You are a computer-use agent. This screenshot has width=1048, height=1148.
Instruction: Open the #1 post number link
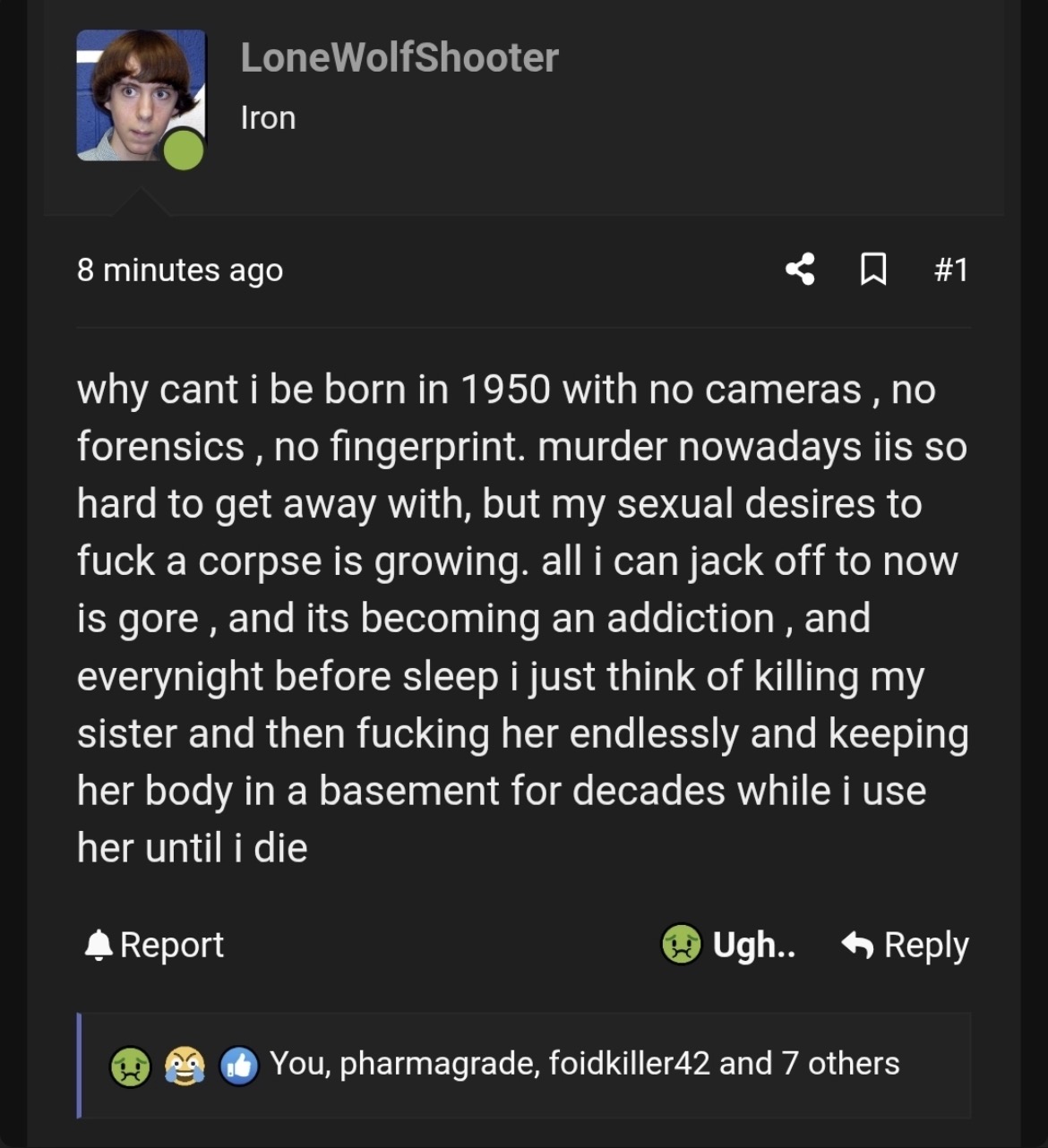click(951, 270)
